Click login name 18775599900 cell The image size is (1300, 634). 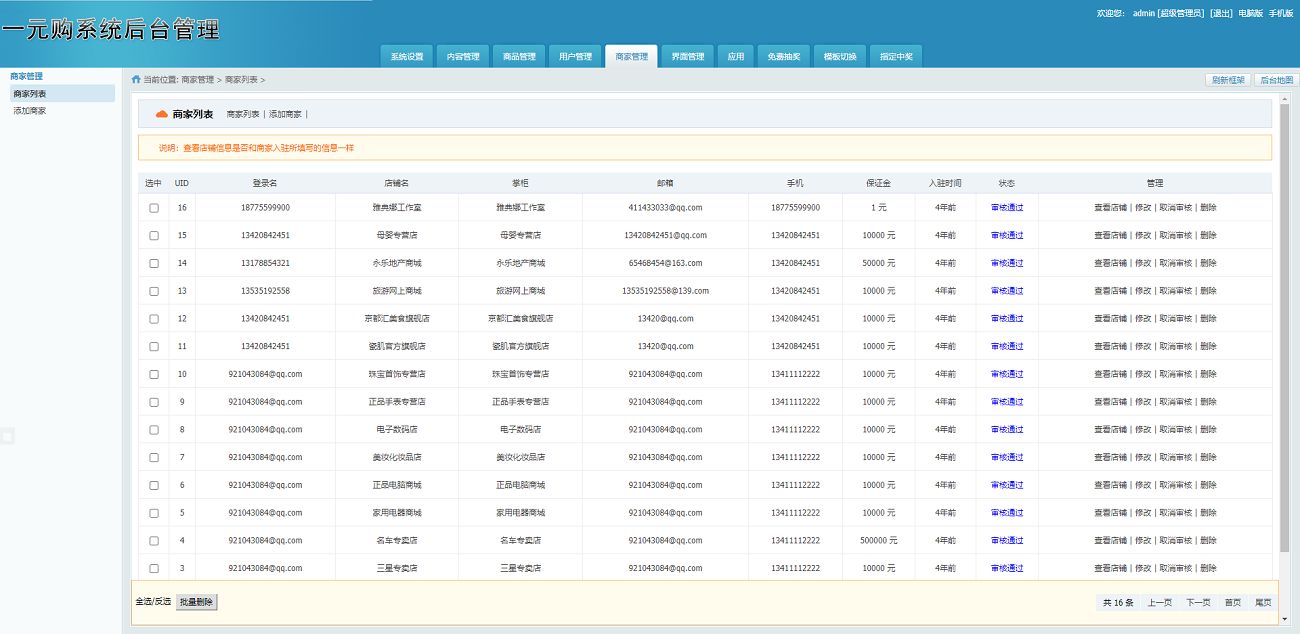click(x=265, y=208)
